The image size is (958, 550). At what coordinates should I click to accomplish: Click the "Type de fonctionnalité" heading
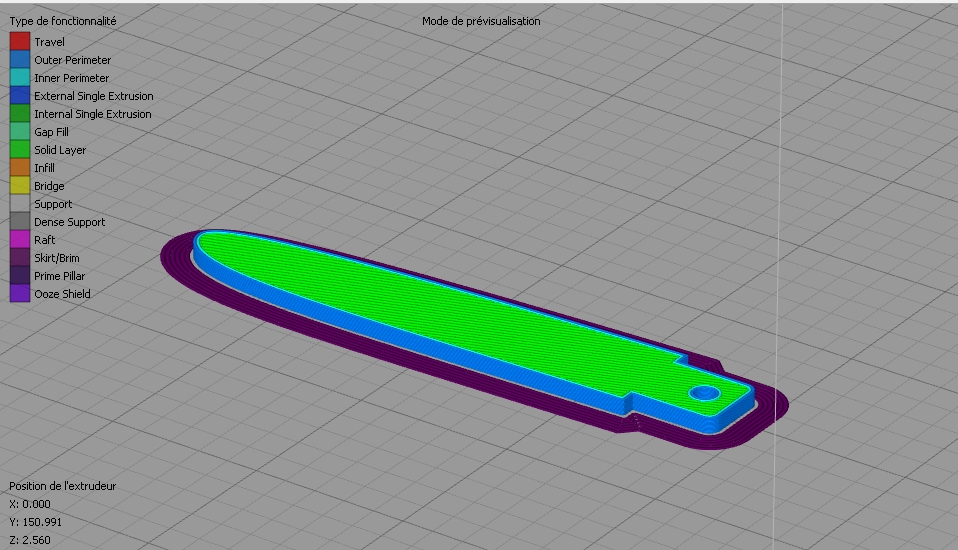(63, 21)
